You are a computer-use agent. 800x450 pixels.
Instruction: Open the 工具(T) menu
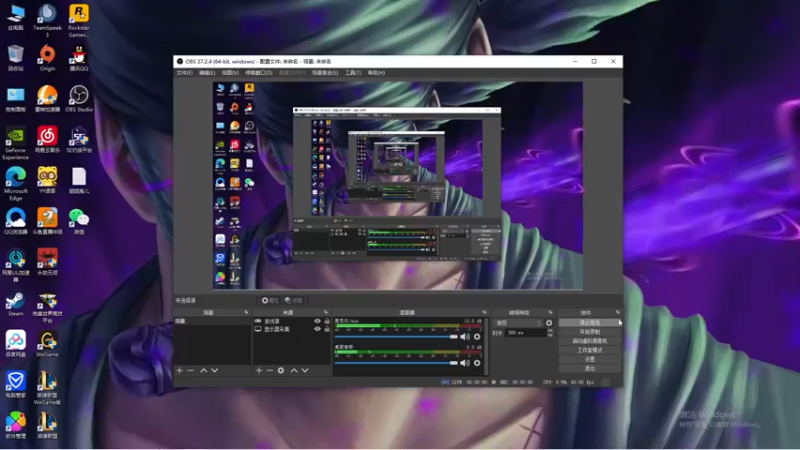[x=353, y=73]
